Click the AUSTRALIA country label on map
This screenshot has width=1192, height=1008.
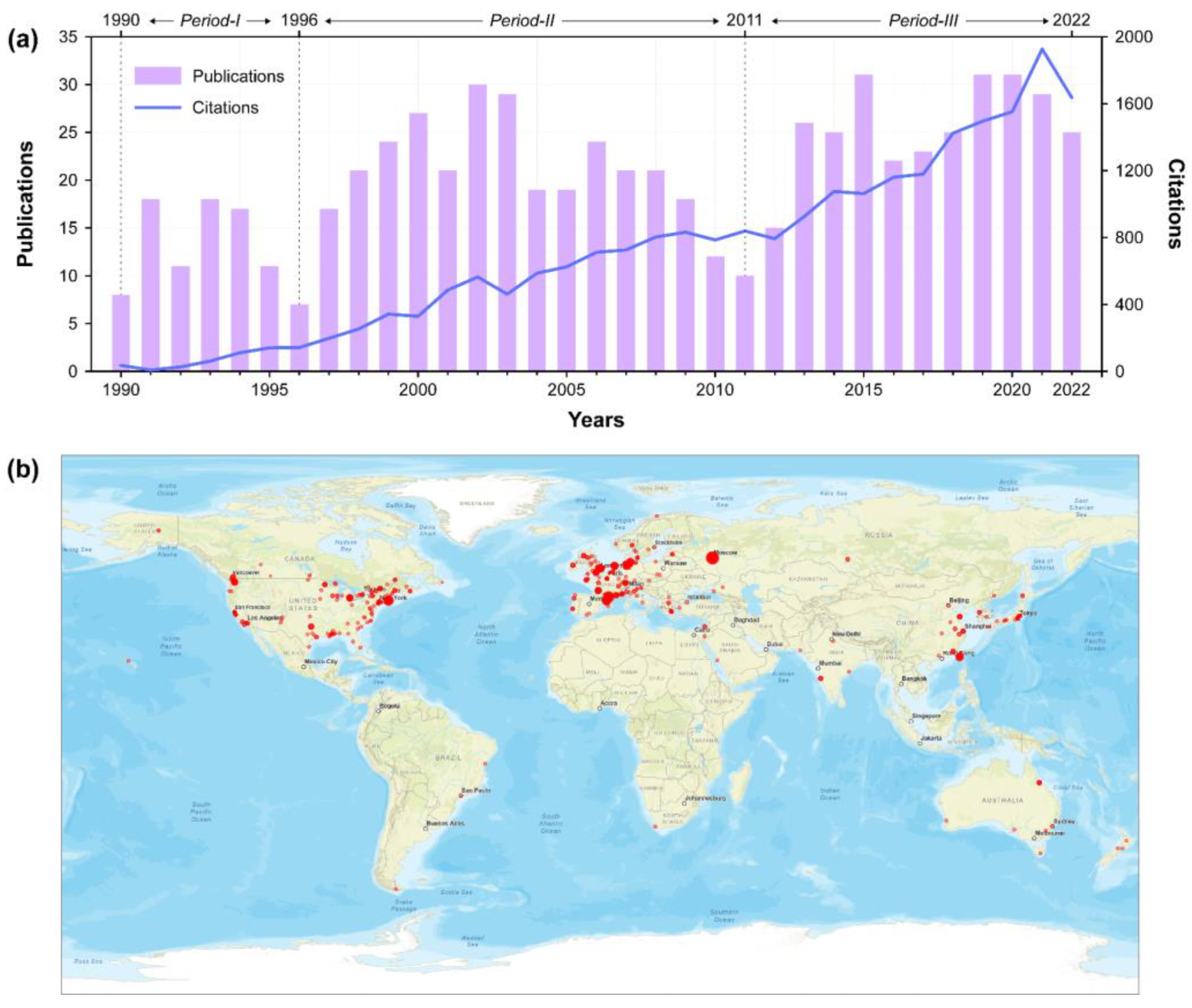[1002, 800]
